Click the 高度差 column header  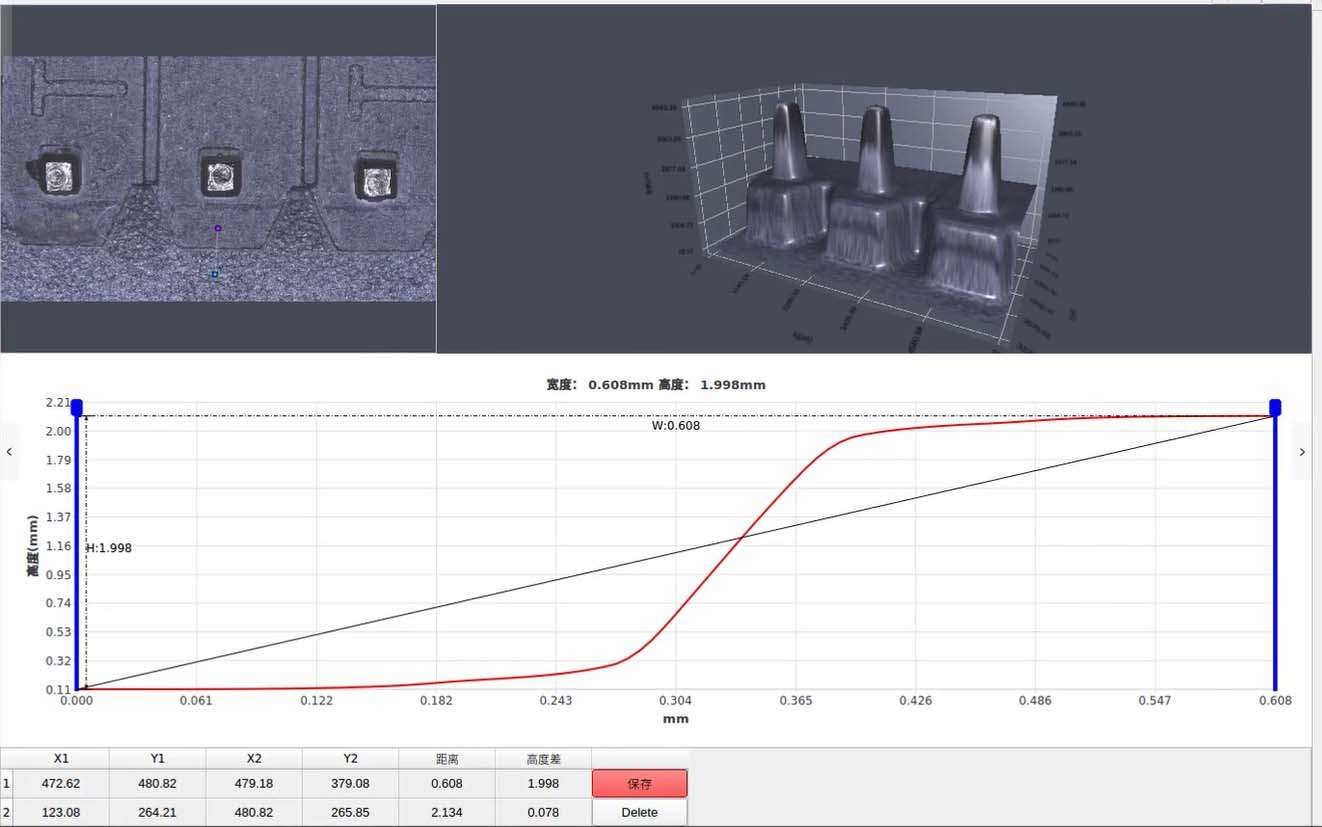(x=543, y=759)
